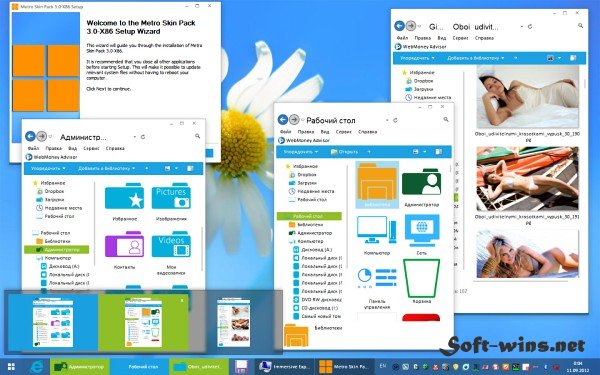The image size is (600, 375).
Task: Click the Start button on taskbar
Action: (11, 367)
